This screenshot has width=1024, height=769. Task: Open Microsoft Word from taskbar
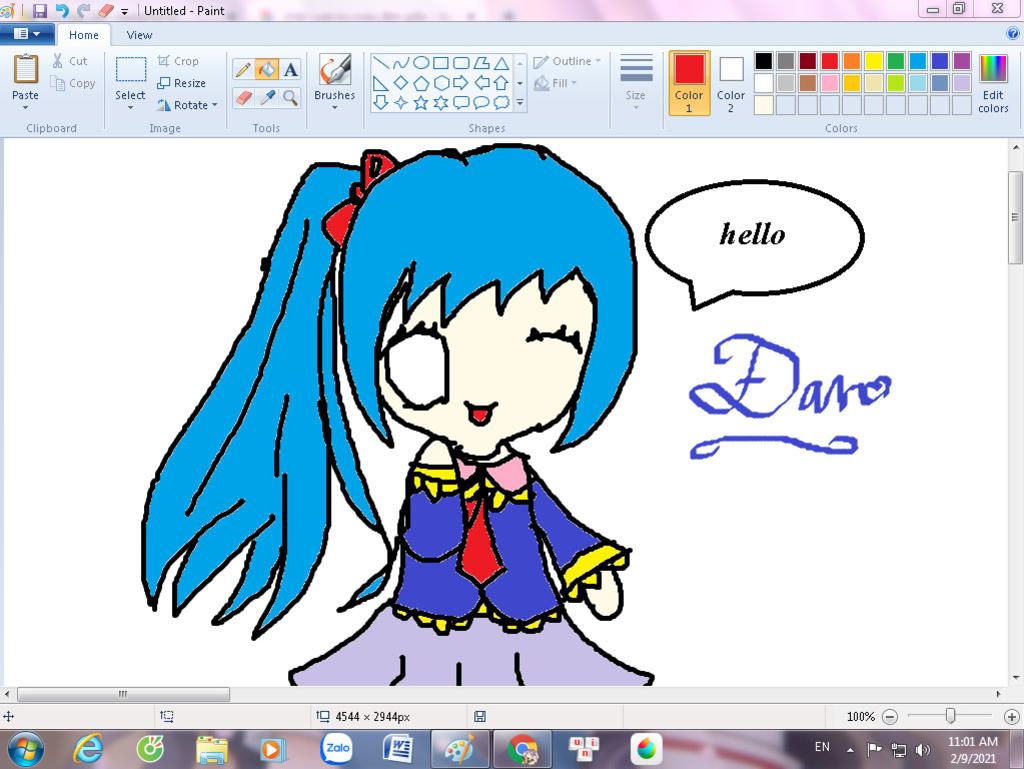pos(397,749)
